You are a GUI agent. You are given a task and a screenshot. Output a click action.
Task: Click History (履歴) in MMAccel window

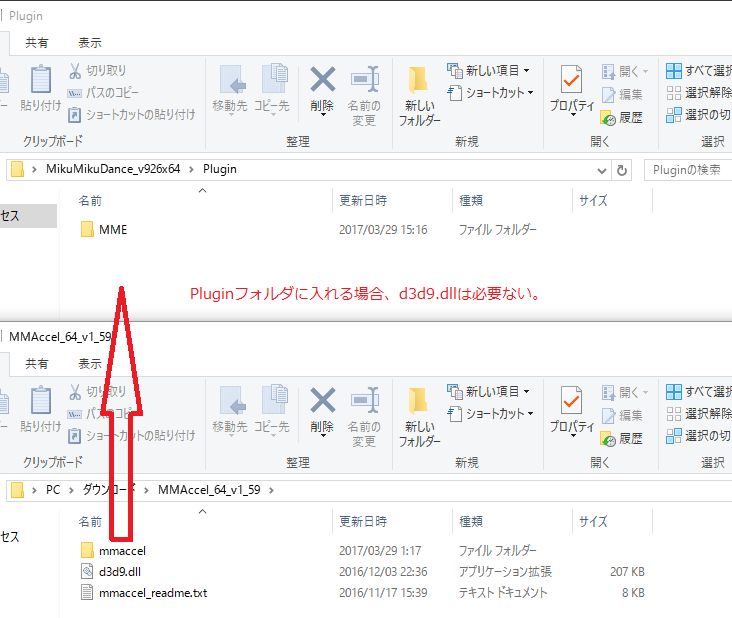622,438
